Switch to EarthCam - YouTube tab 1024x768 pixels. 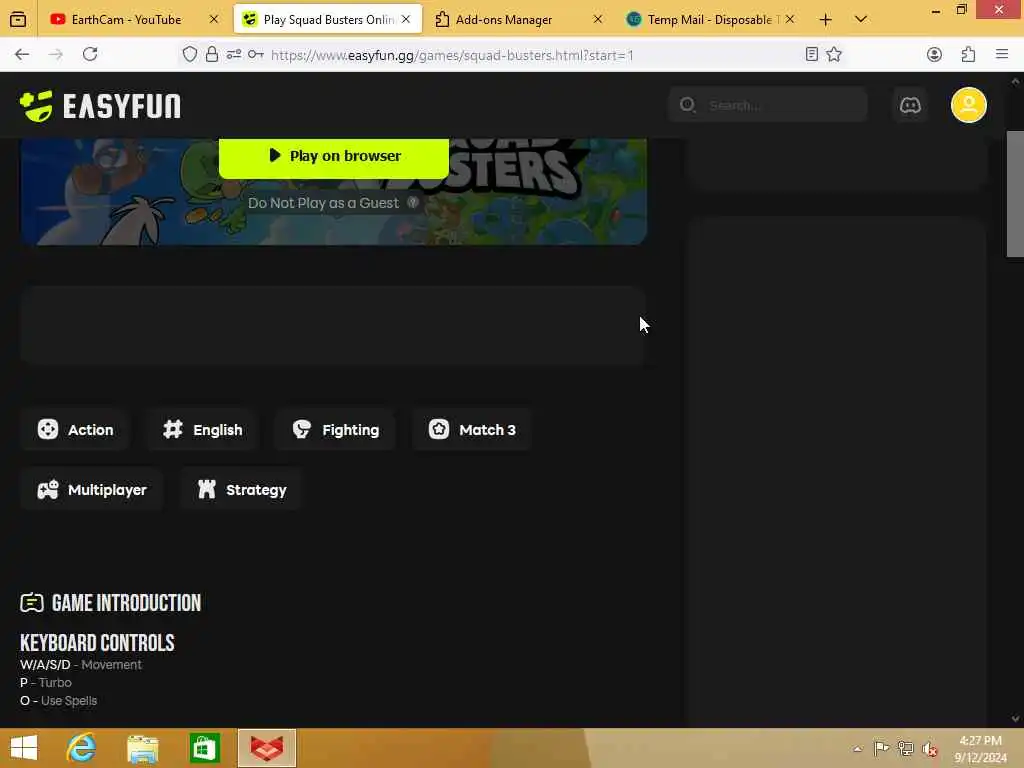coord(125,20)
